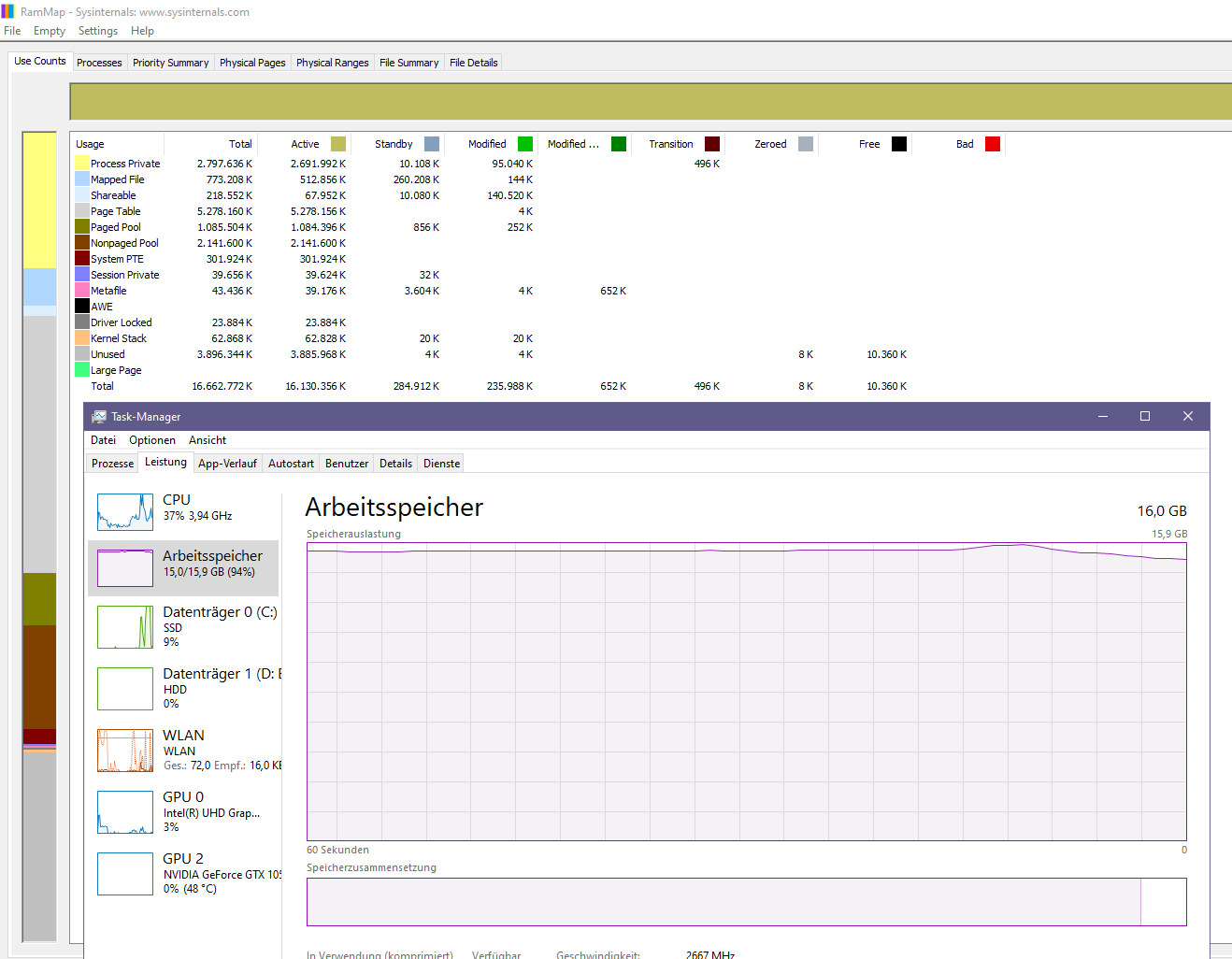
Task: Select the Arbeitsspeicher sidebar entry
Action: click(183, 568)
